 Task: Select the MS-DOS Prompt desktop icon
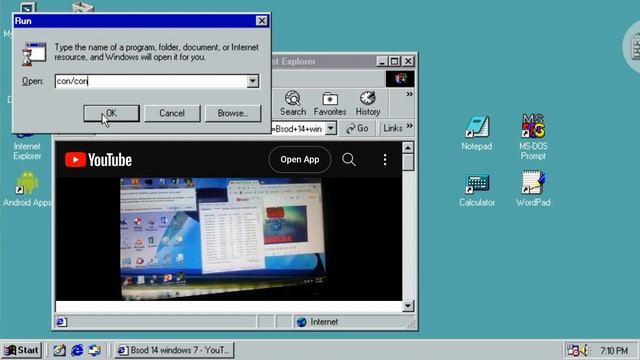click(533, 137)
